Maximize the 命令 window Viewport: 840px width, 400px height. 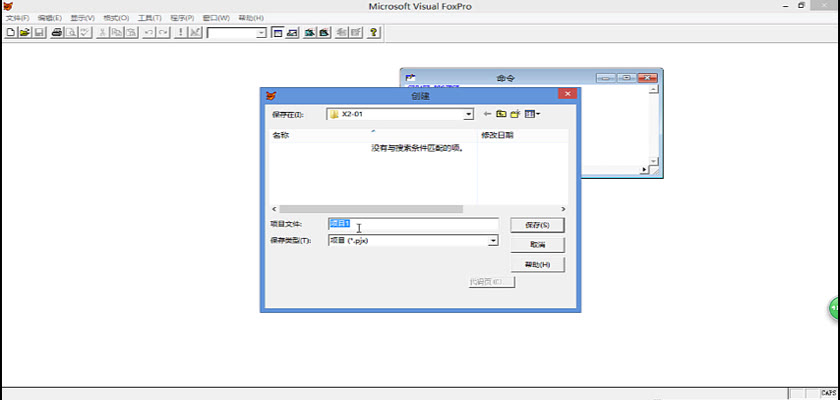click(626, 78)
